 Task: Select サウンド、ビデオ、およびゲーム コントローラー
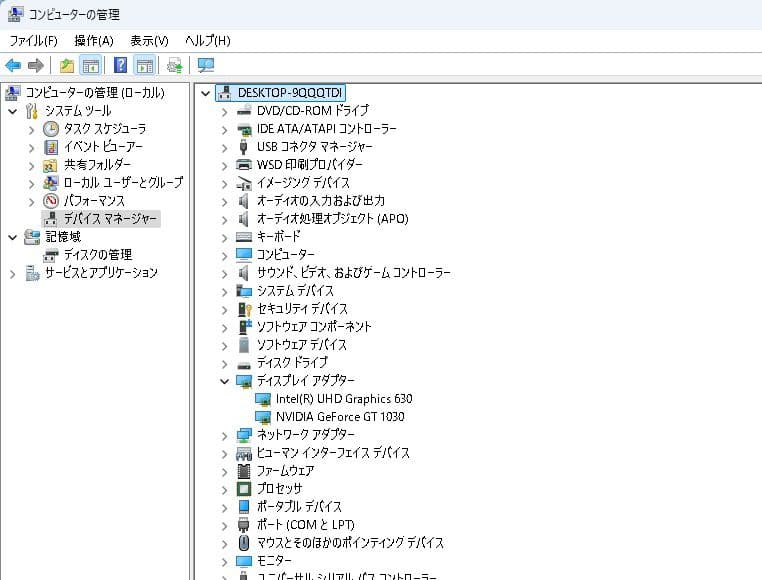click(x=354, y=272)
